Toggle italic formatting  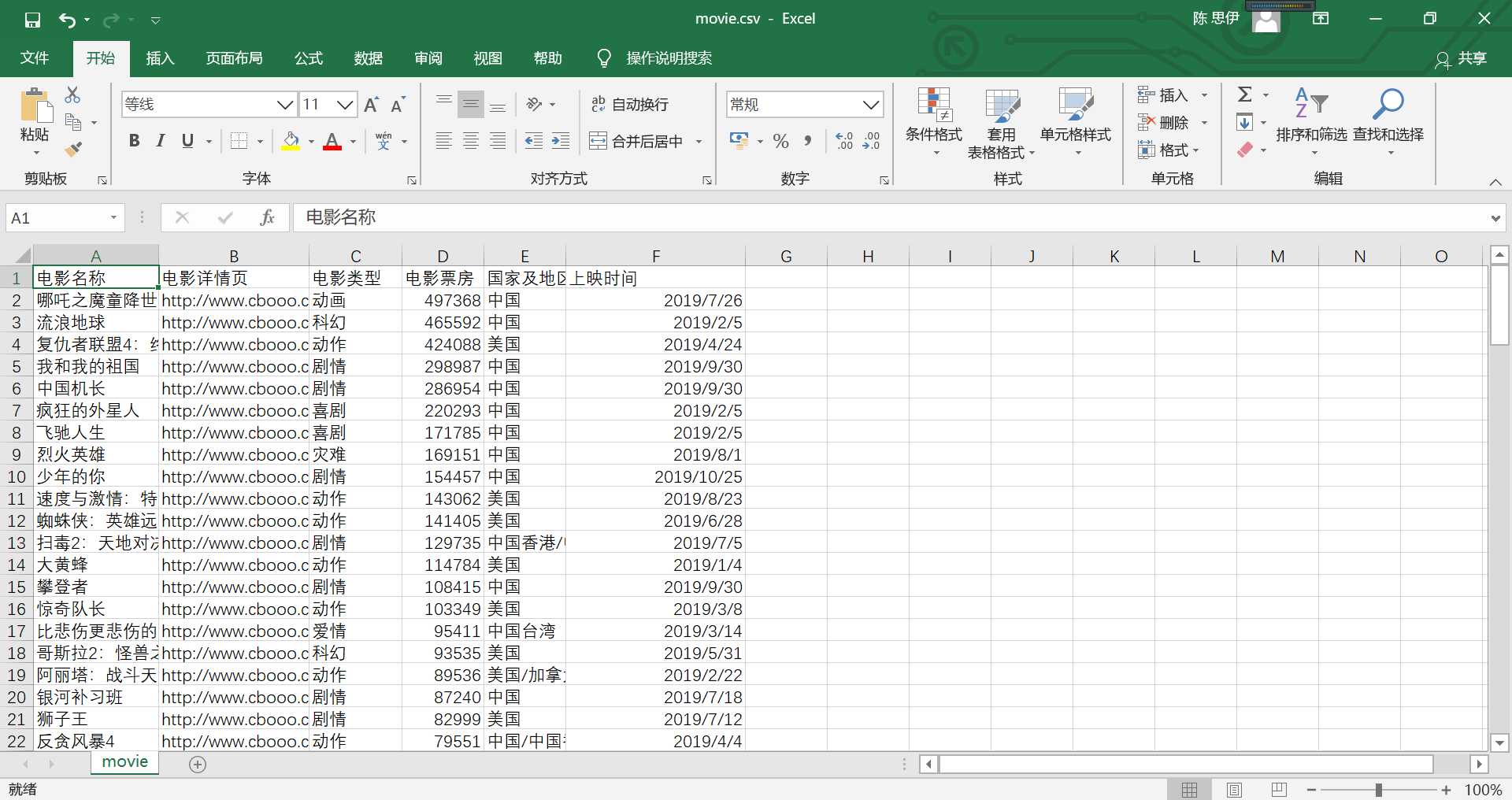[161, 141]
